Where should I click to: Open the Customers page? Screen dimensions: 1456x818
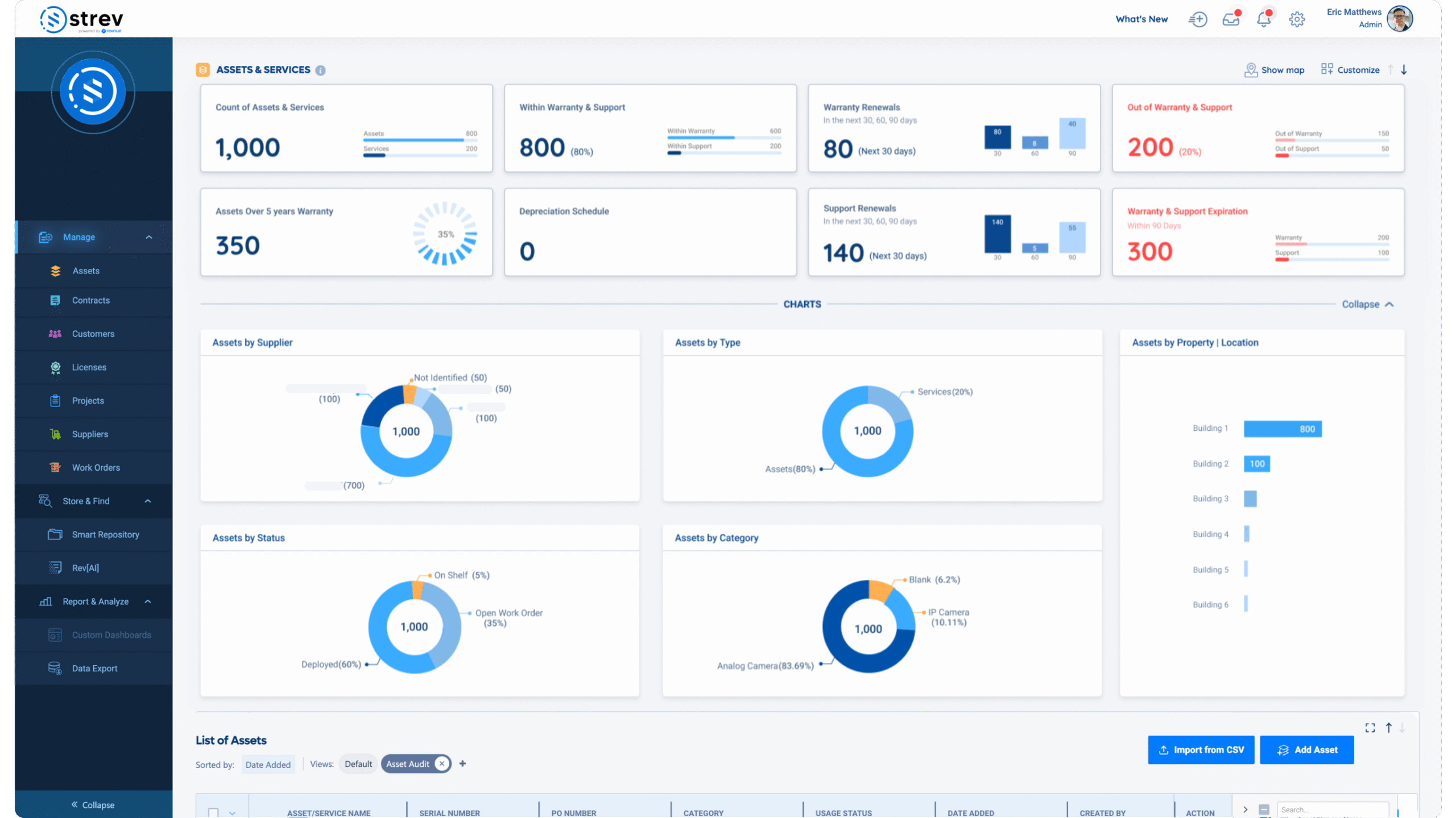click(93, 334)
